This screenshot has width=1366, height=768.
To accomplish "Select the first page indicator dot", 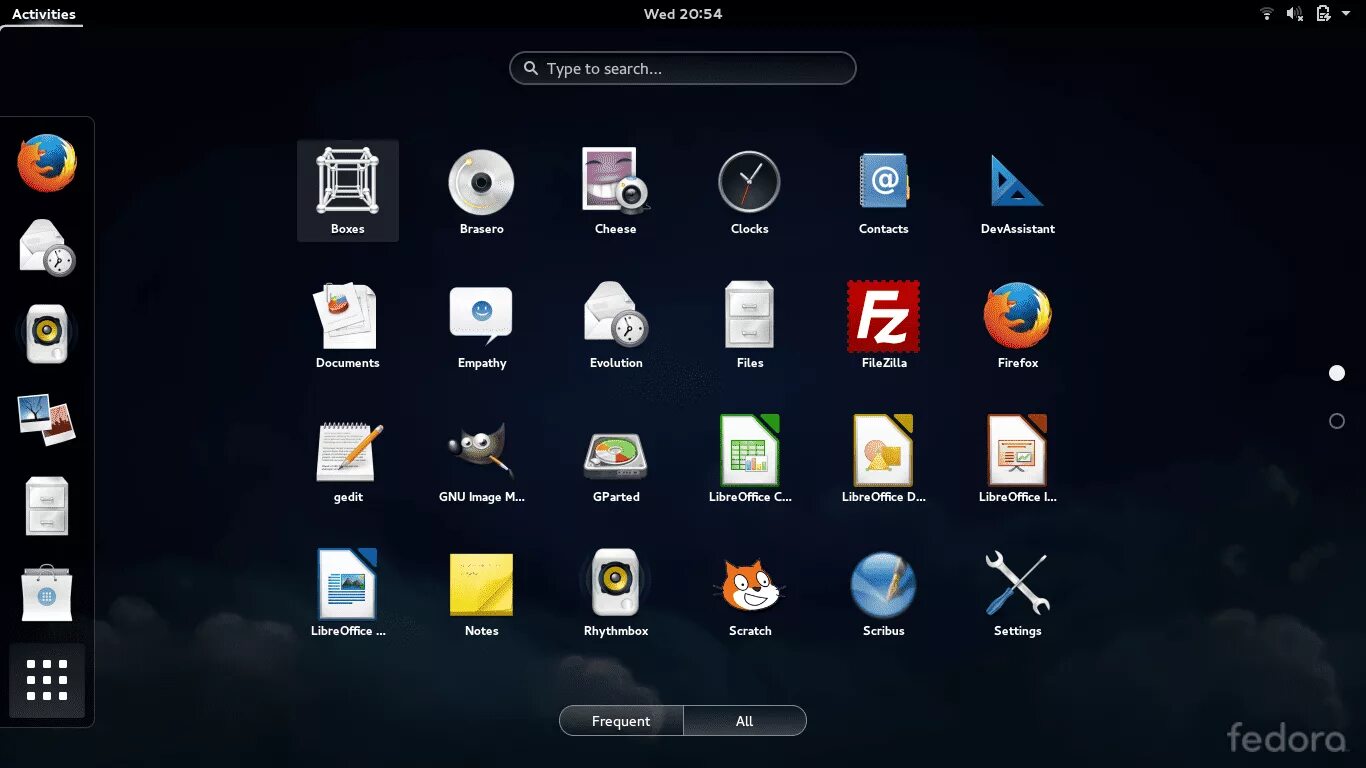I will (x=1337, y=373).
